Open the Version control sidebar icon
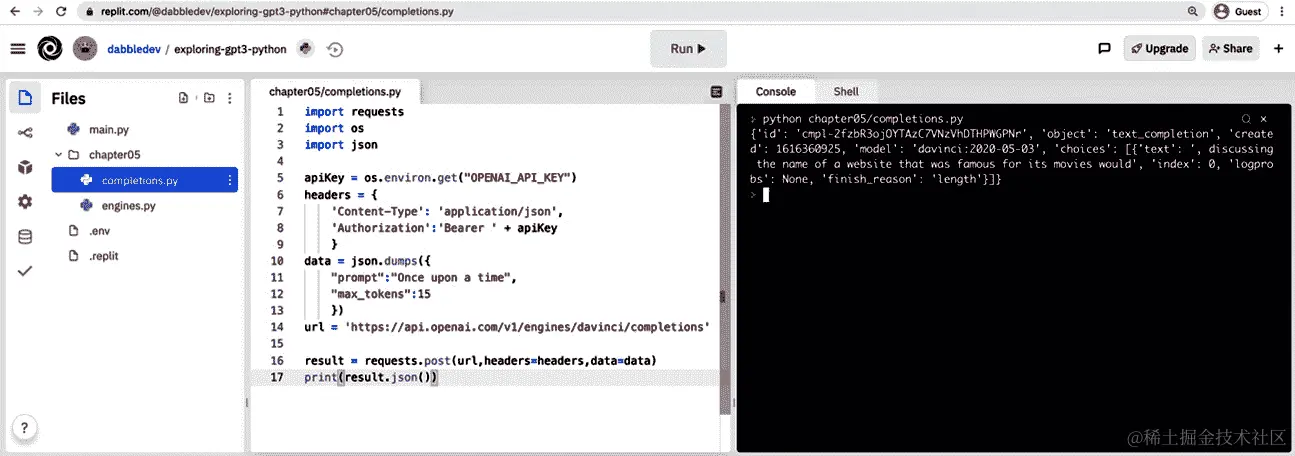The image size is (1295, 456). click(x=25, y=133)
